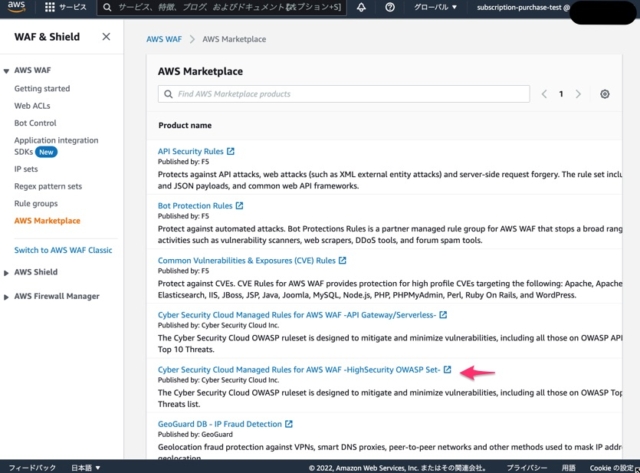
Task: Collapse the AWS WAF section
Action: click(x=6, y=71)
